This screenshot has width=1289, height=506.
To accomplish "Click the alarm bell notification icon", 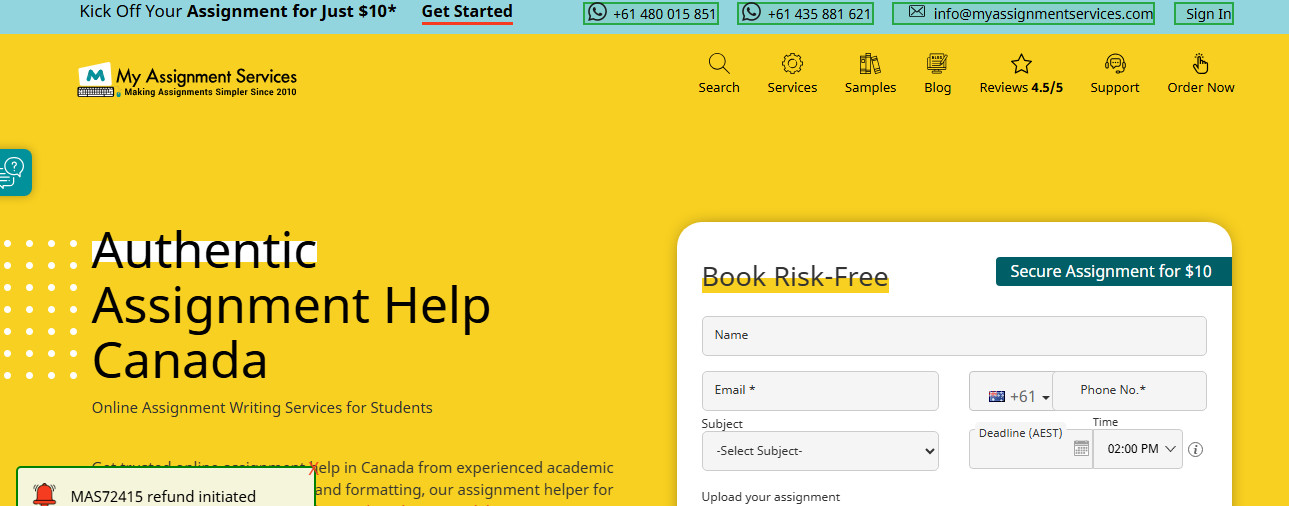I will pyautogui.click(x=44, y=495).
